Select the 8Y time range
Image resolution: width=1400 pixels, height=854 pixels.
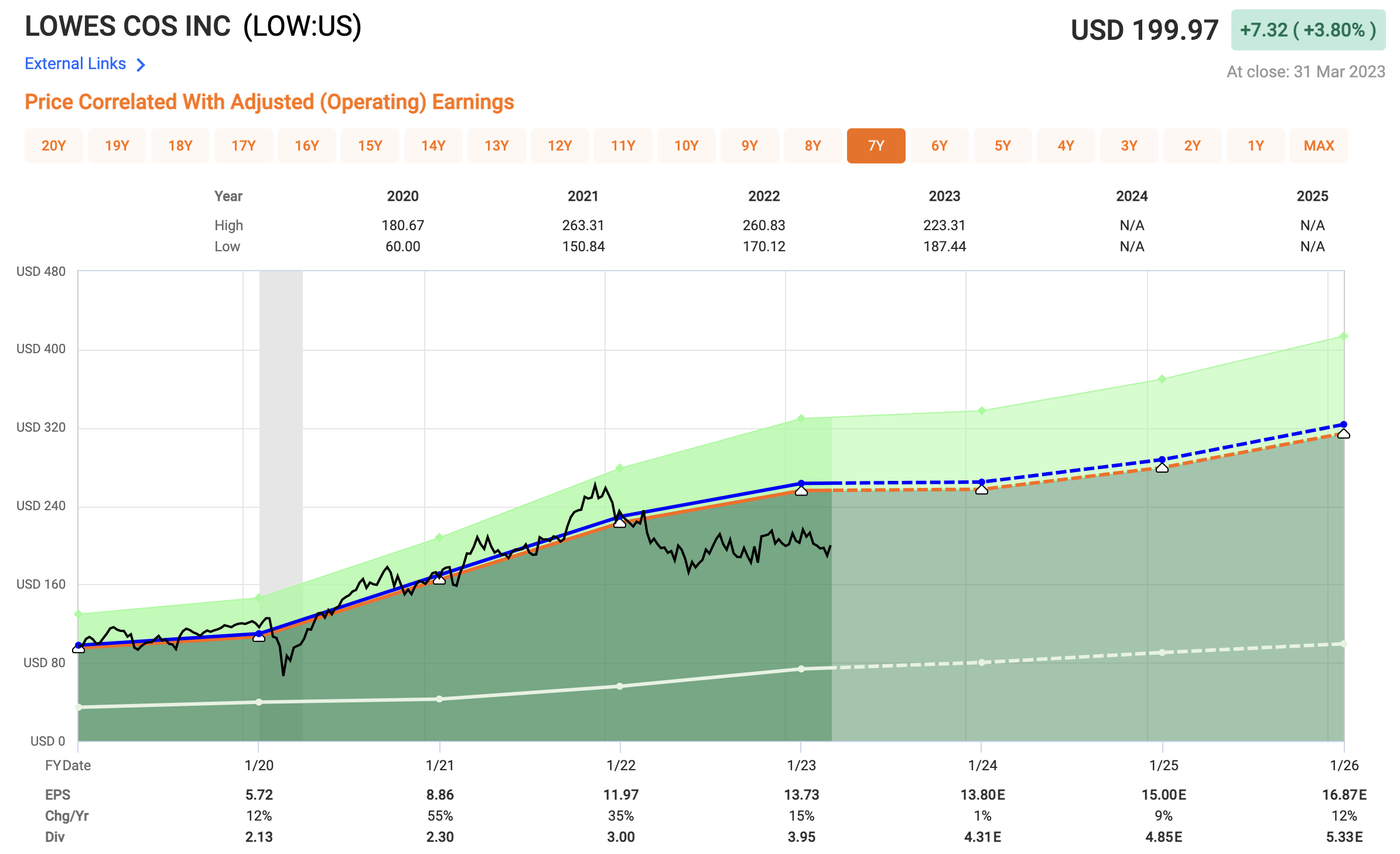click(813, 146)
